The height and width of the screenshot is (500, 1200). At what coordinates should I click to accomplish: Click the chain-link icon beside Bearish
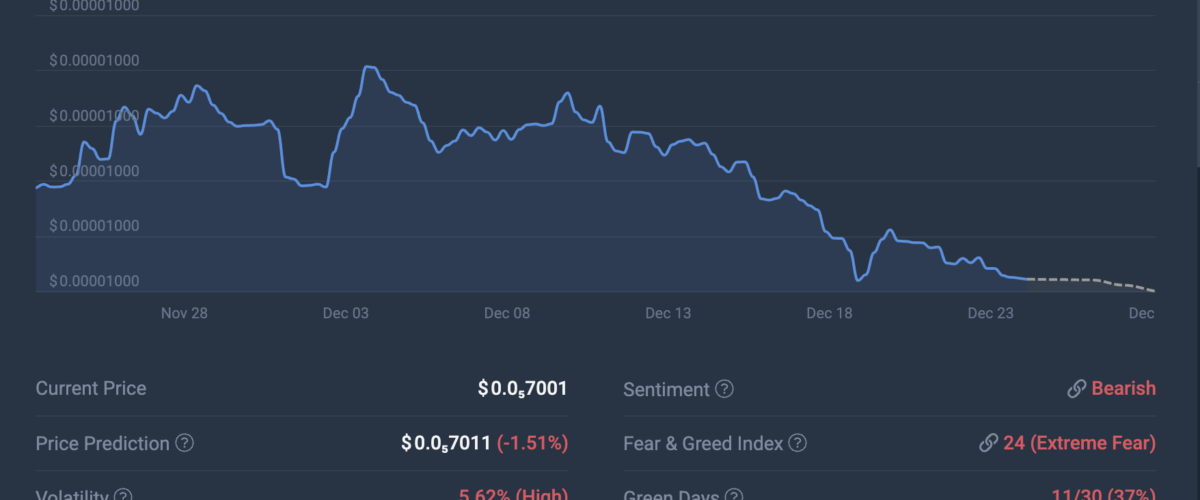click(x=1076, y=389)
